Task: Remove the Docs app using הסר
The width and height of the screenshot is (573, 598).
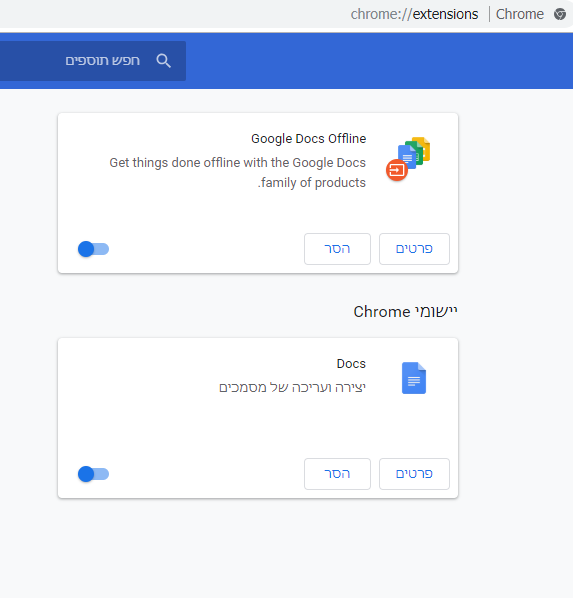Action: click(337, 474)
